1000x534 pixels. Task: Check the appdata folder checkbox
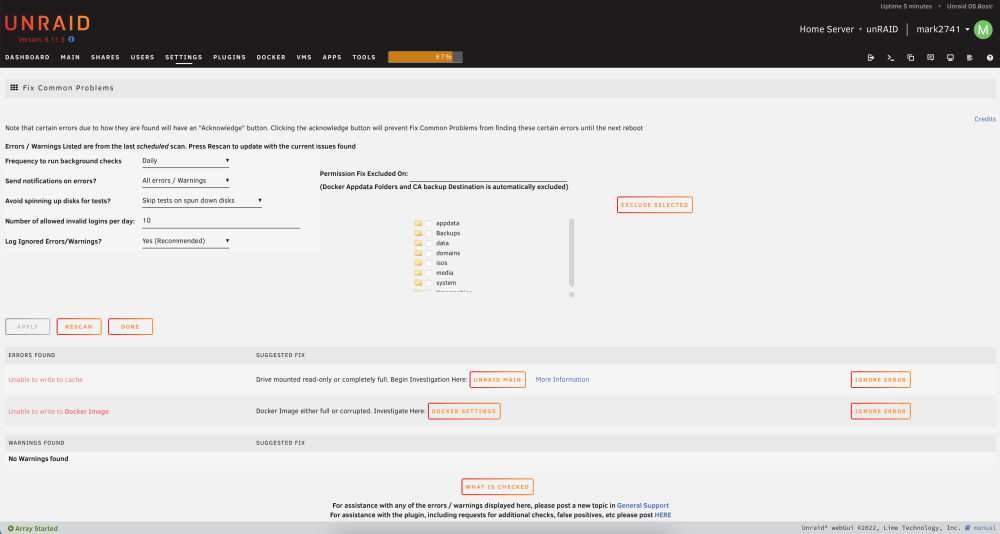tap(429, 223)
